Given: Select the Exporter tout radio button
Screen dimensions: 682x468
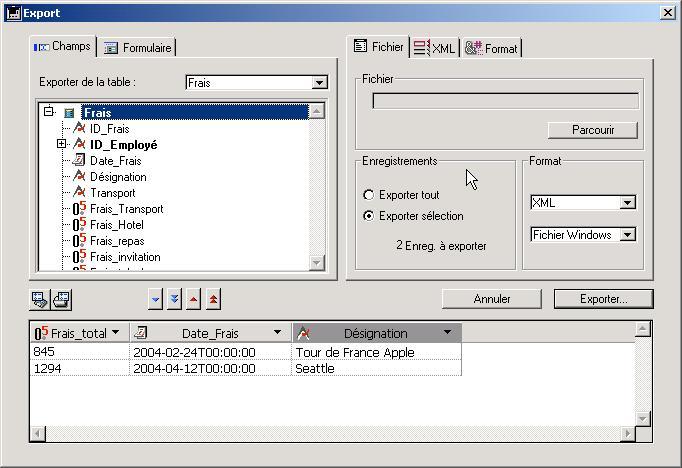Looking at the screenshot, I should (x=369, y=196).
